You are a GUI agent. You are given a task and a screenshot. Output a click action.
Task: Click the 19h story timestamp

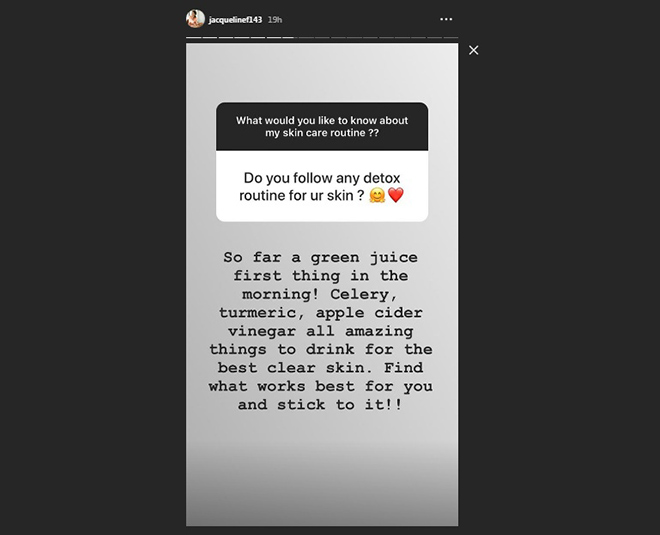(x=275, y=19)
